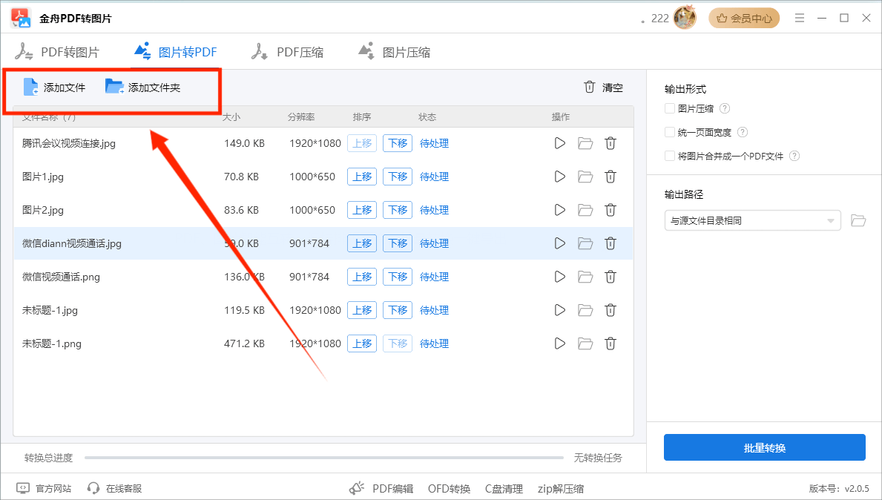Switch to the PDF转图片 tab
Viewport: 882px width, 500px height.
point(58,52)
